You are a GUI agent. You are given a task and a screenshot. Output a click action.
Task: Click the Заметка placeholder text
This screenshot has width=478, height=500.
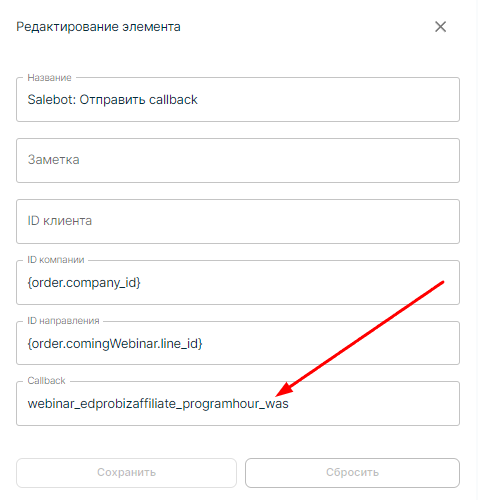(53, 160)
